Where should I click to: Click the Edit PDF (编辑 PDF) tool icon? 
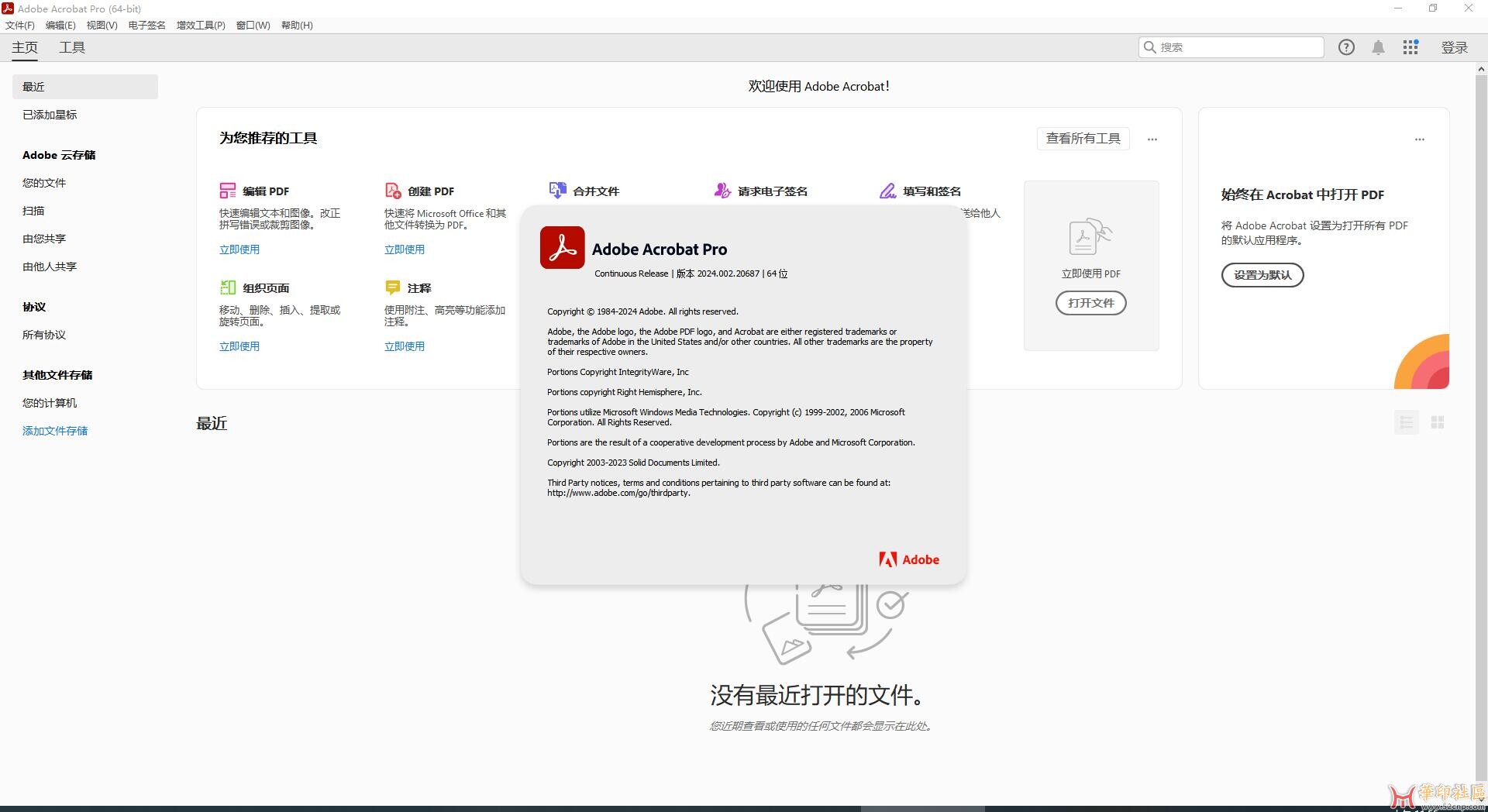pyautogui.click(x=227, y=191)
